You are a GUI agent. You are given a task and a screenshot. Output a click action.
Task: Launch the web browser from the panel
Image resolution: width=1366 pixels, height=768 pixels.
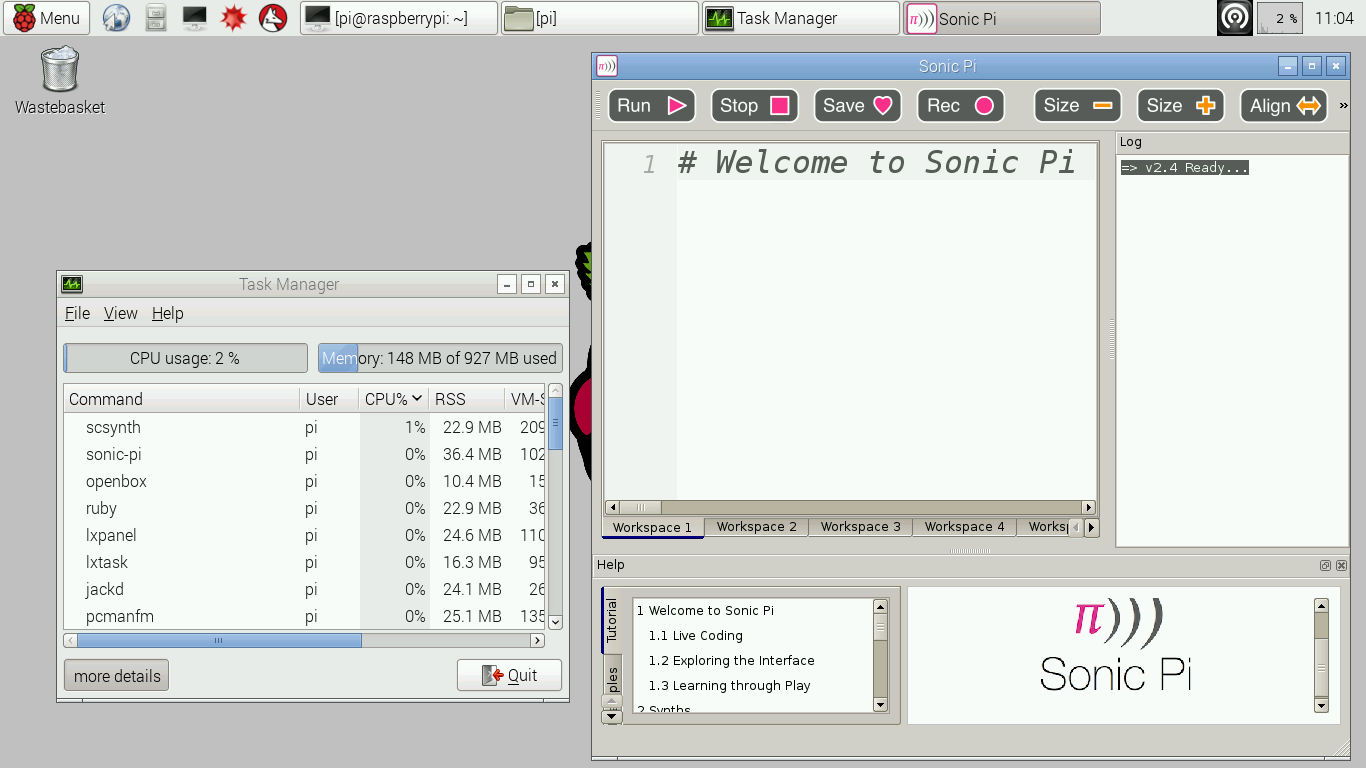[x=117, y=18]
